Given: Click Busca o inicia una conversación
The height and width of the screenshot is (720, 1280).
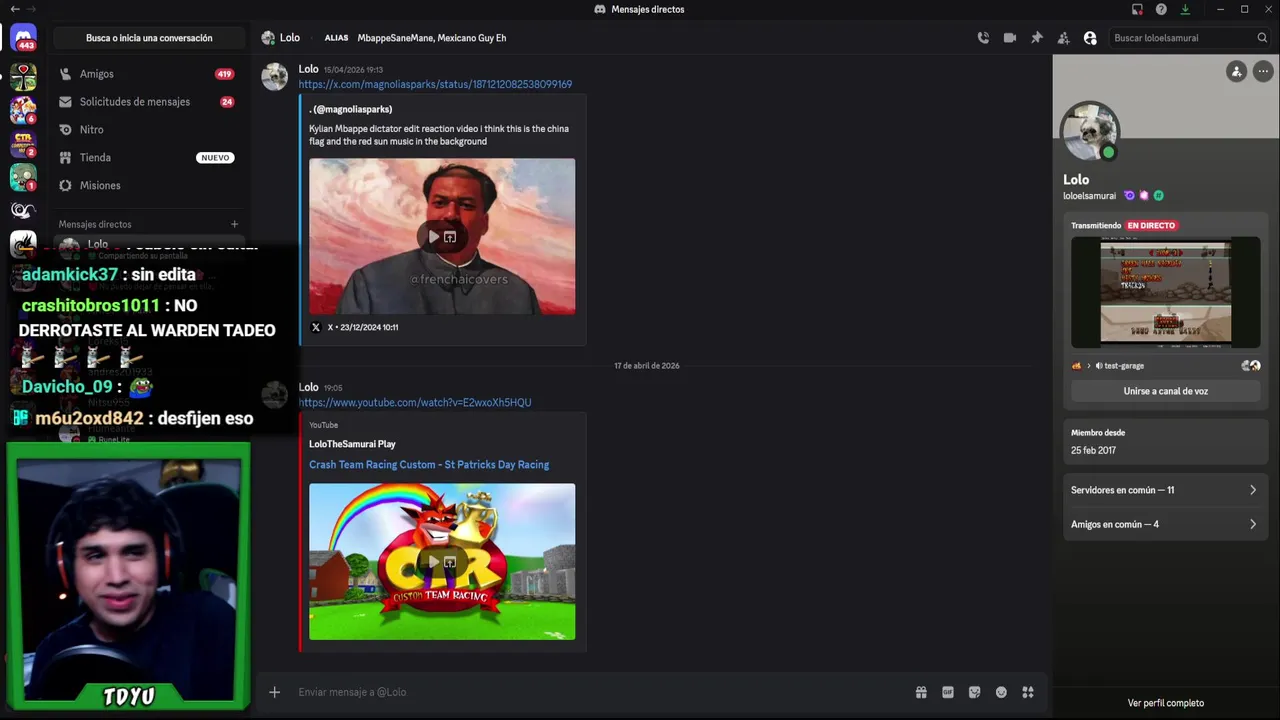Looking at the screenshot, I should click(149, 38).
